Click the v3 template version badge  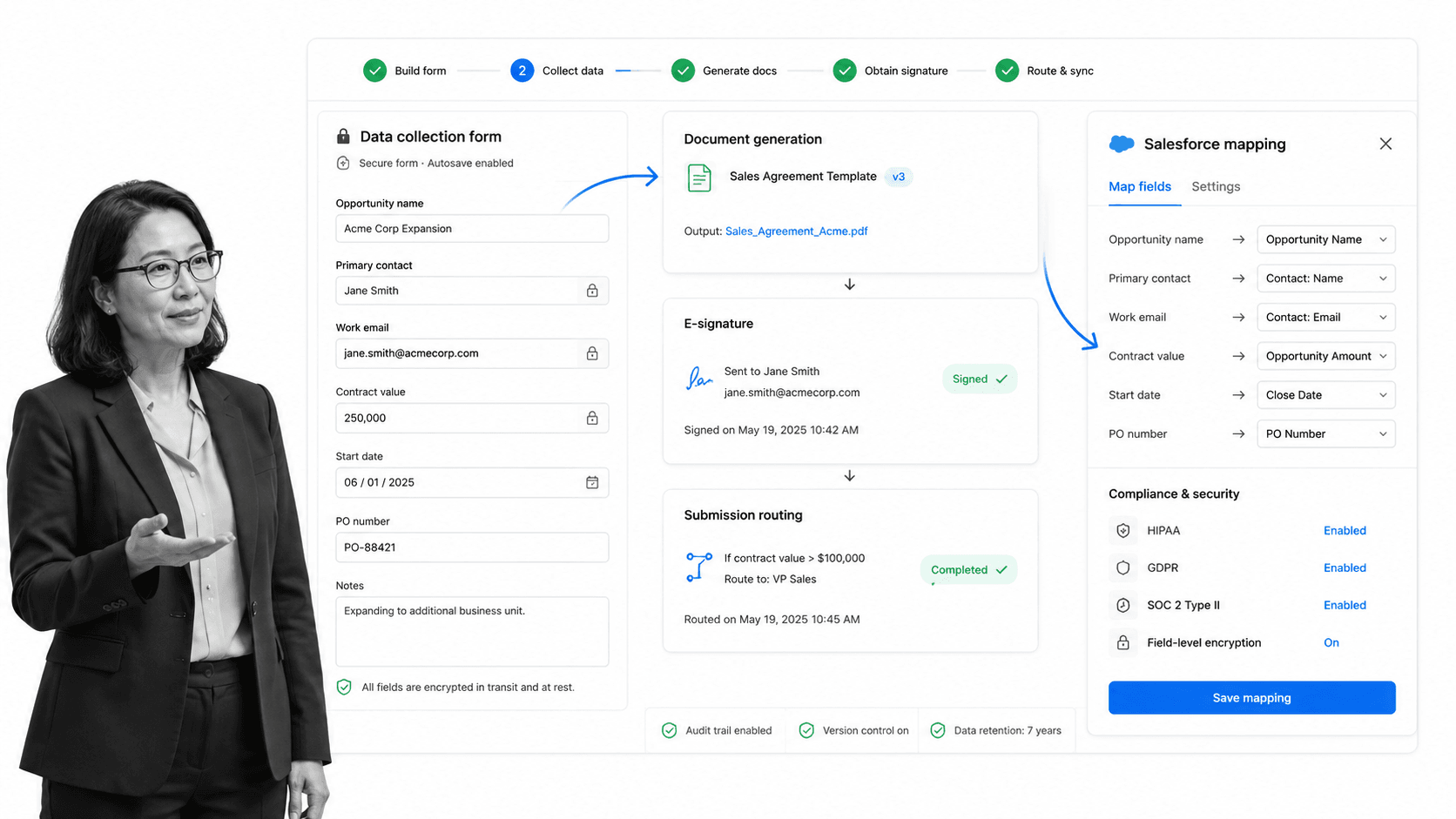click(x=898, y=177)
